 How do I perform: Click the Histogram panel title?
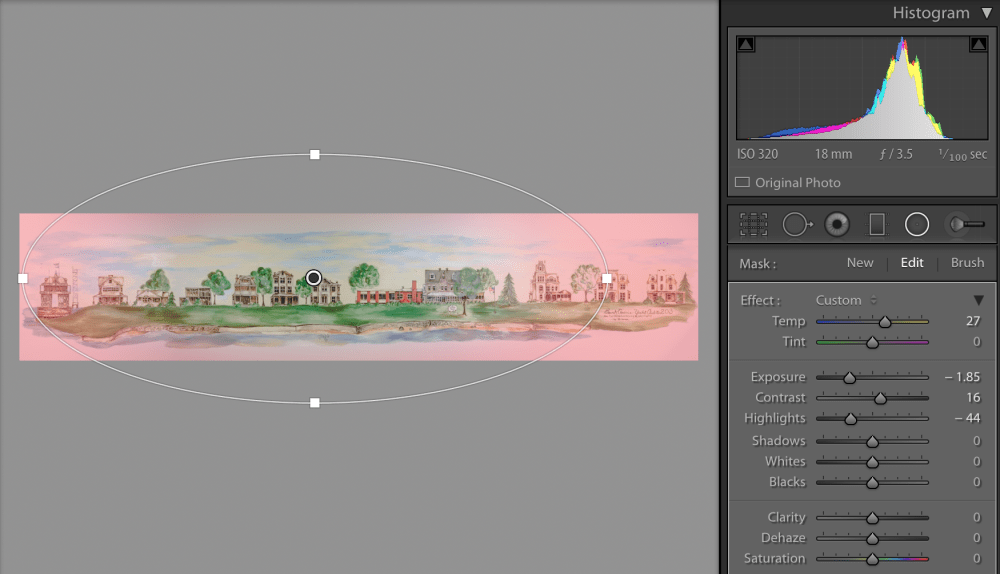[x=930, y=13]
